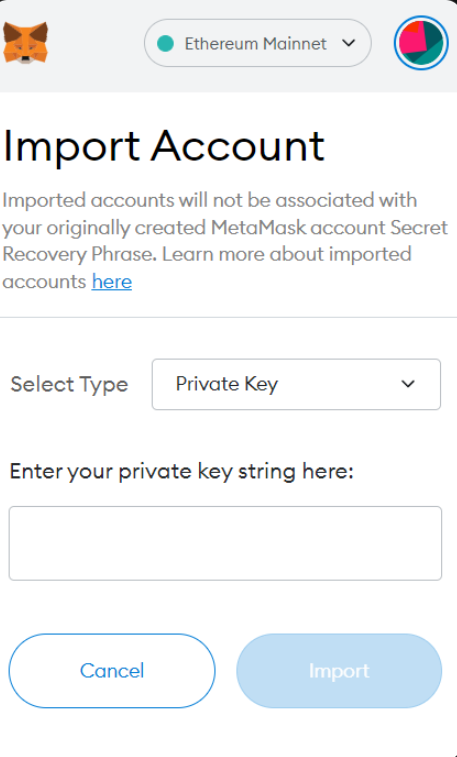Click the 'Private Key' option text
457x757 pixels.
[x=227, y=384]
